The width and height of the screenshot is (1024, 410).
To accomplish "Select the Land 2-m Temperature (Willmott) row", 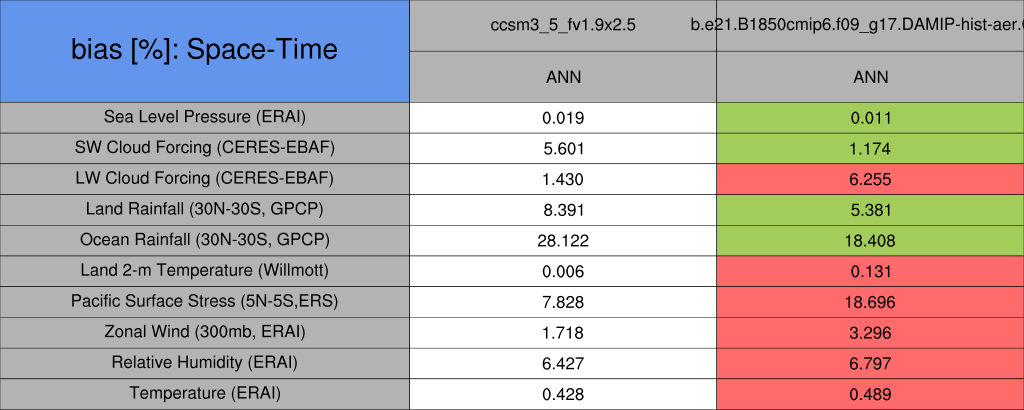I will tap(205, 271).
